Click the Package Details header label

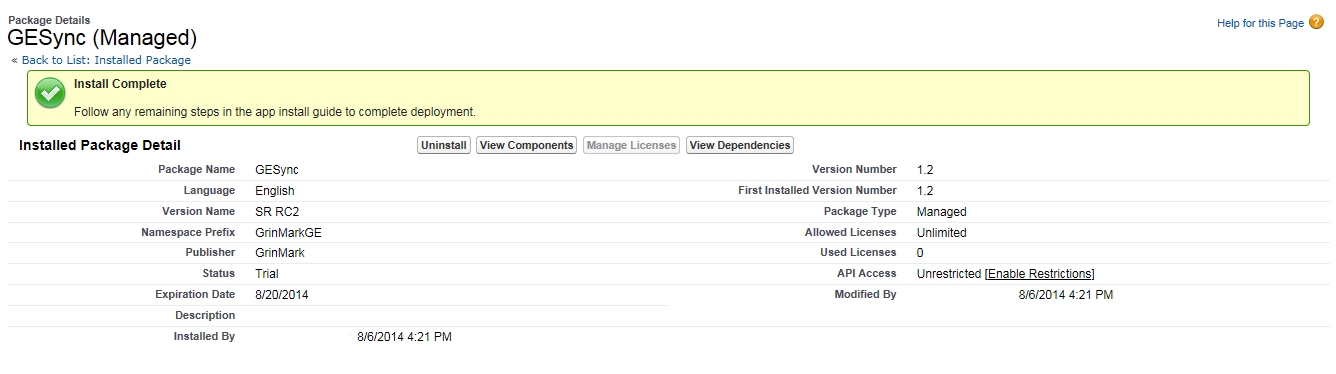coord(49,20)
